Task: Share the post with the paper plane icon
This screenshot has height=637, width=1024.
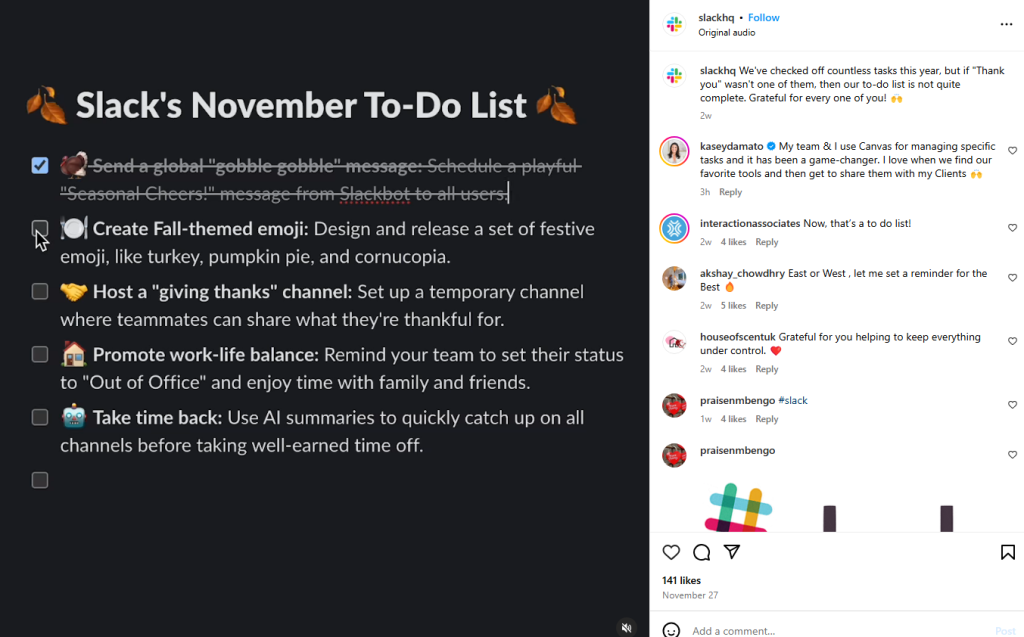Action: click(x=732, y=552)
